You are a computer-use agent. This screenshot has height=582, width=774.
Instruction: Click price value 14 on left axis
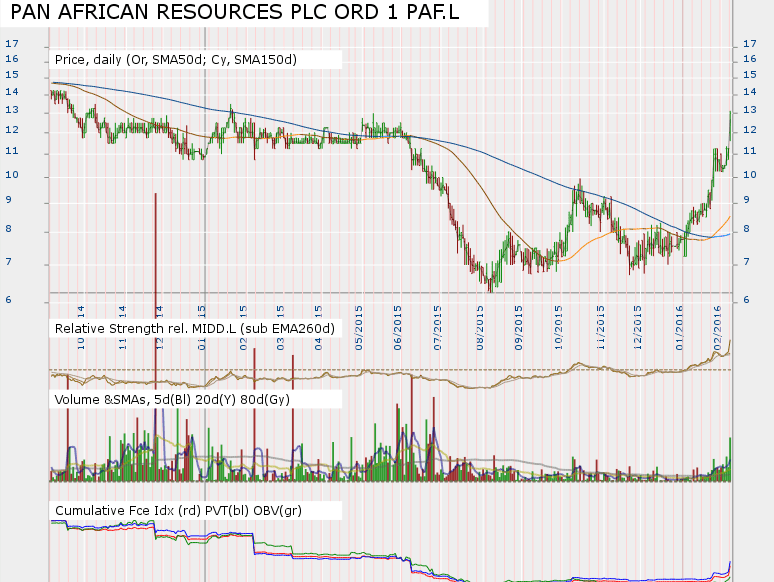12,91
